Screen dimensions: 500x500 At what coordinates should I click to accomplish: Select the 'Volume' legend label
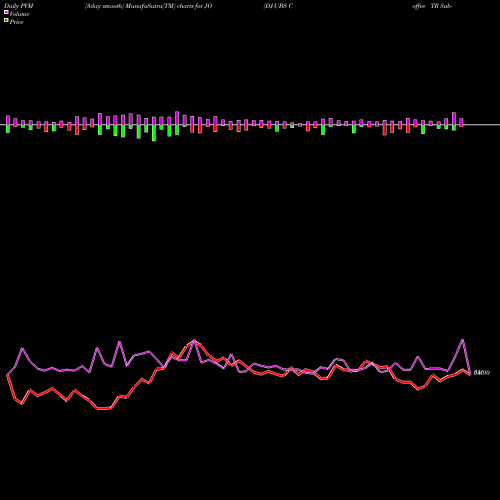[x=19, y=14]
